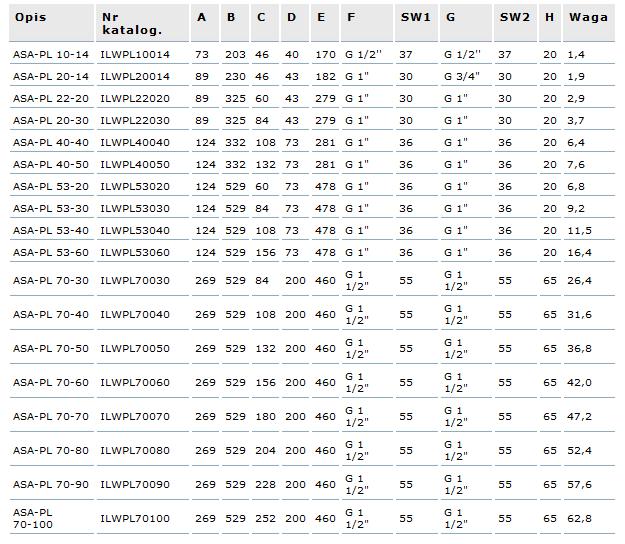The width and height of the screenshot is (625, 544).
Task: Click the SW1 column header
Action: coord(416,17)
